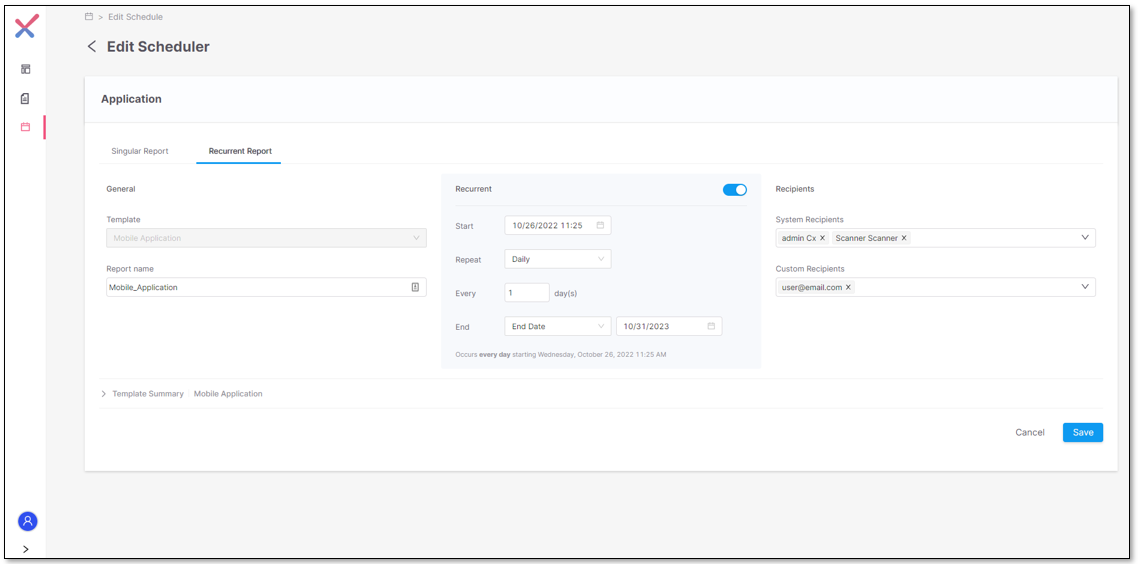Switch to the Singular Report tab
This screenshot has height=564, width=1138.
140,151
